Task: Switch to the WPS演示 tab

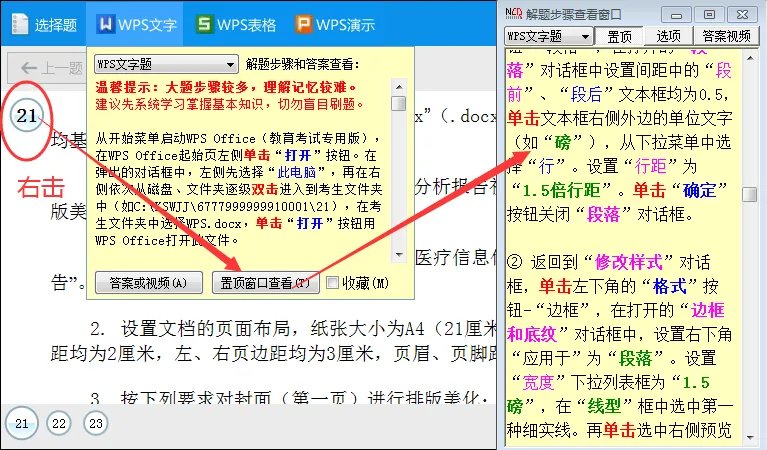Action: tap(335, 24)
